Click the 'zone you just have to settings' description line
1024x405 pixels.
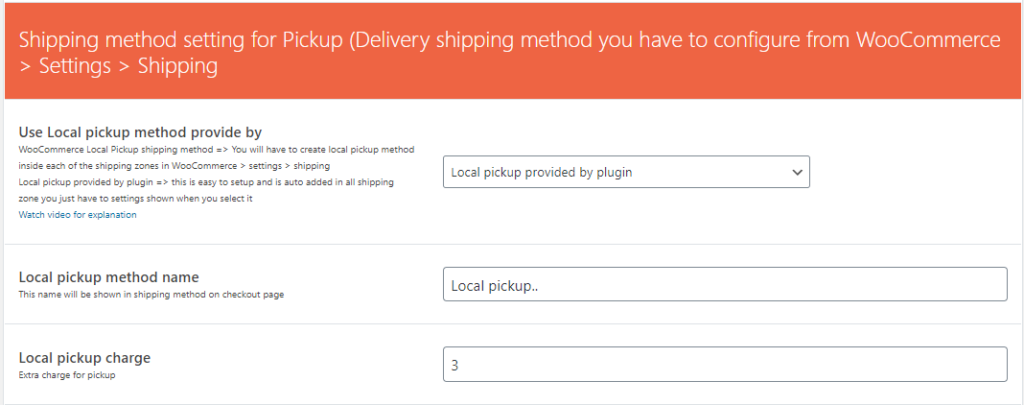pyautogui.click(x=135, y=198)
